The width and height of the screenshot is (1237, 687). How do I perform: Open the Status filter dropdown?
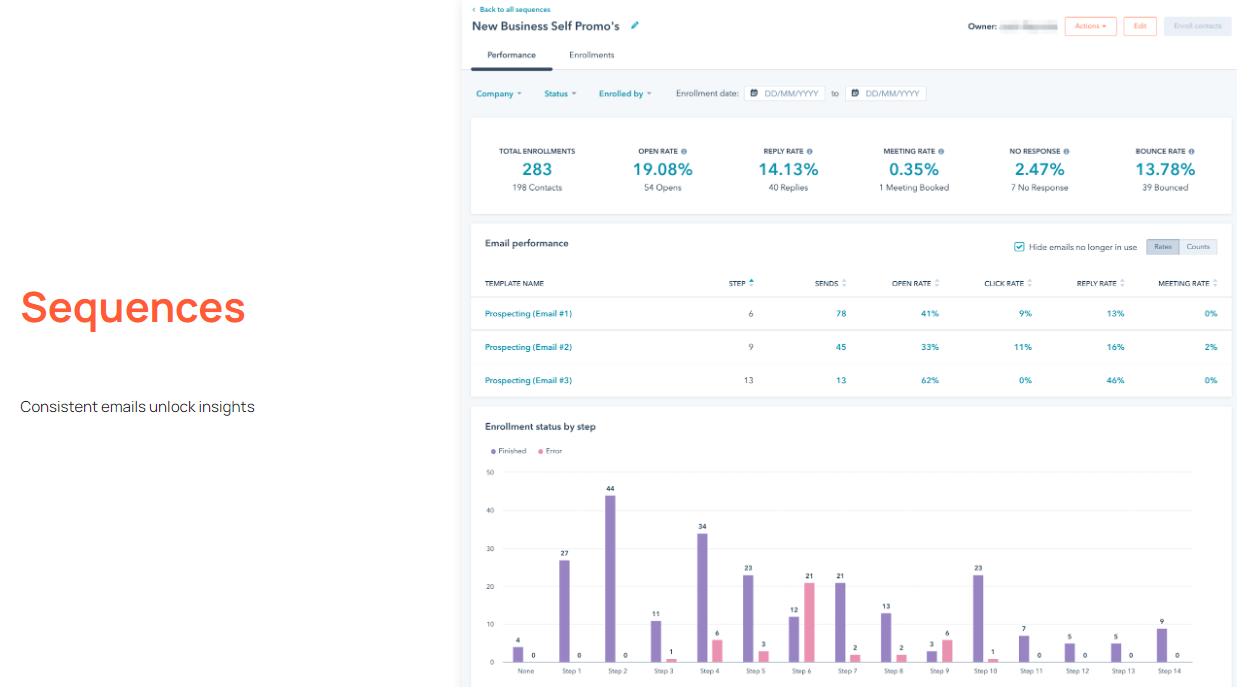pos(560,94)
